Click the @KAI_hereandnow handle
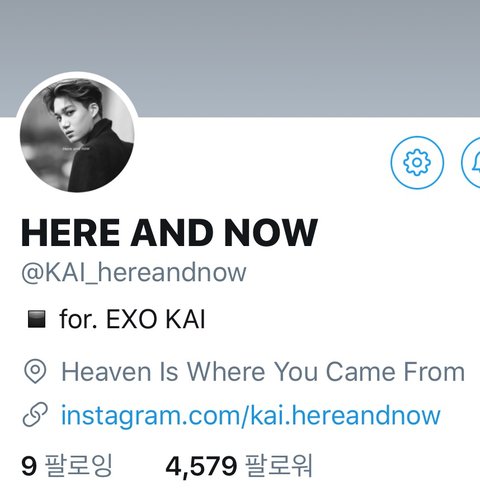This screenshot has height=496, width=480. coord(133,272)
